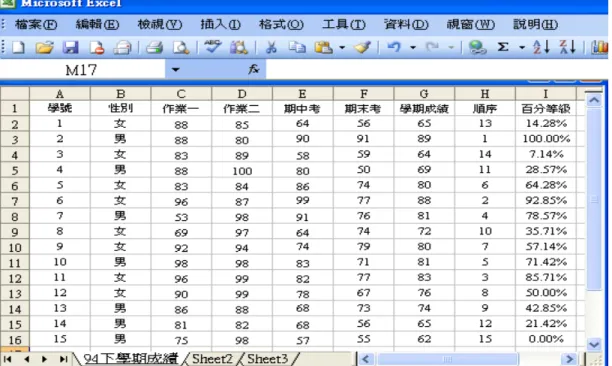Select the 0.00% cell in row 16
The image size is (612, 366).
tap(546, 339)
